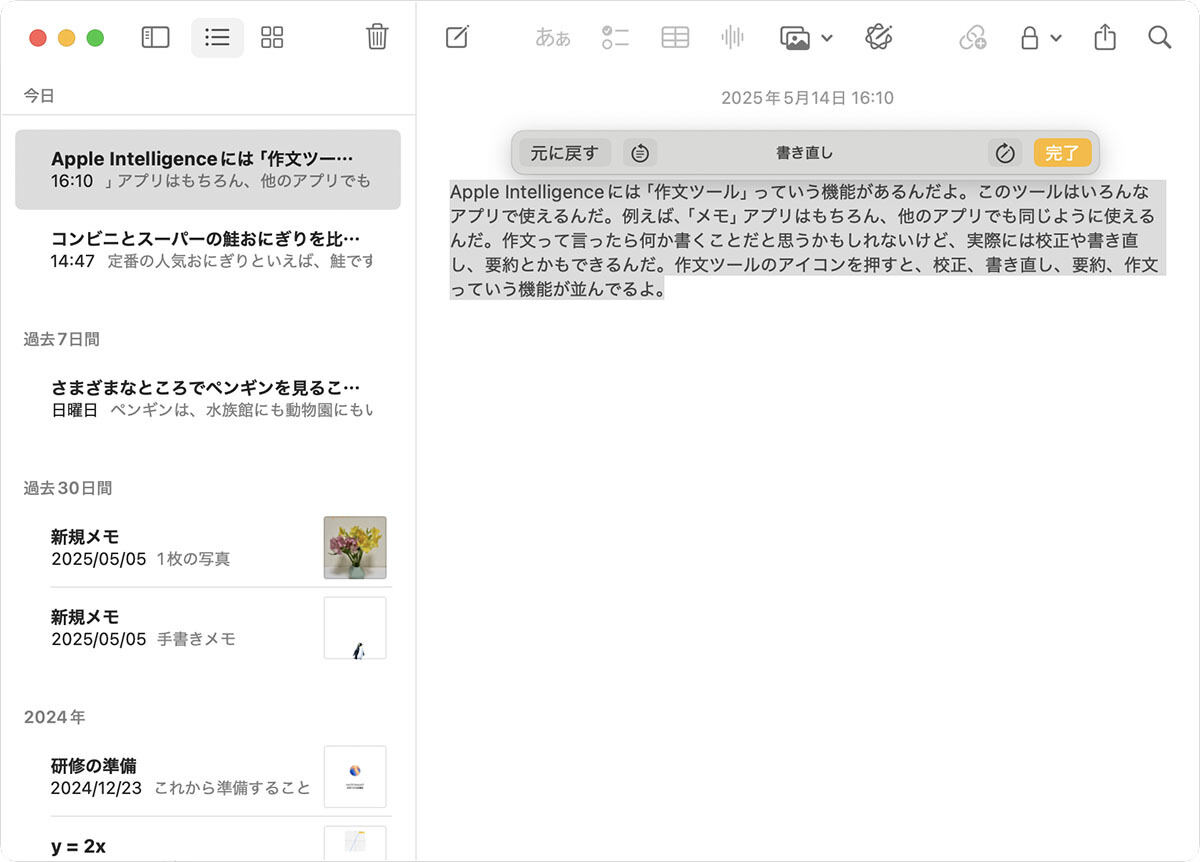
Task: Open the y = 2x note
Action: point(208,842)
